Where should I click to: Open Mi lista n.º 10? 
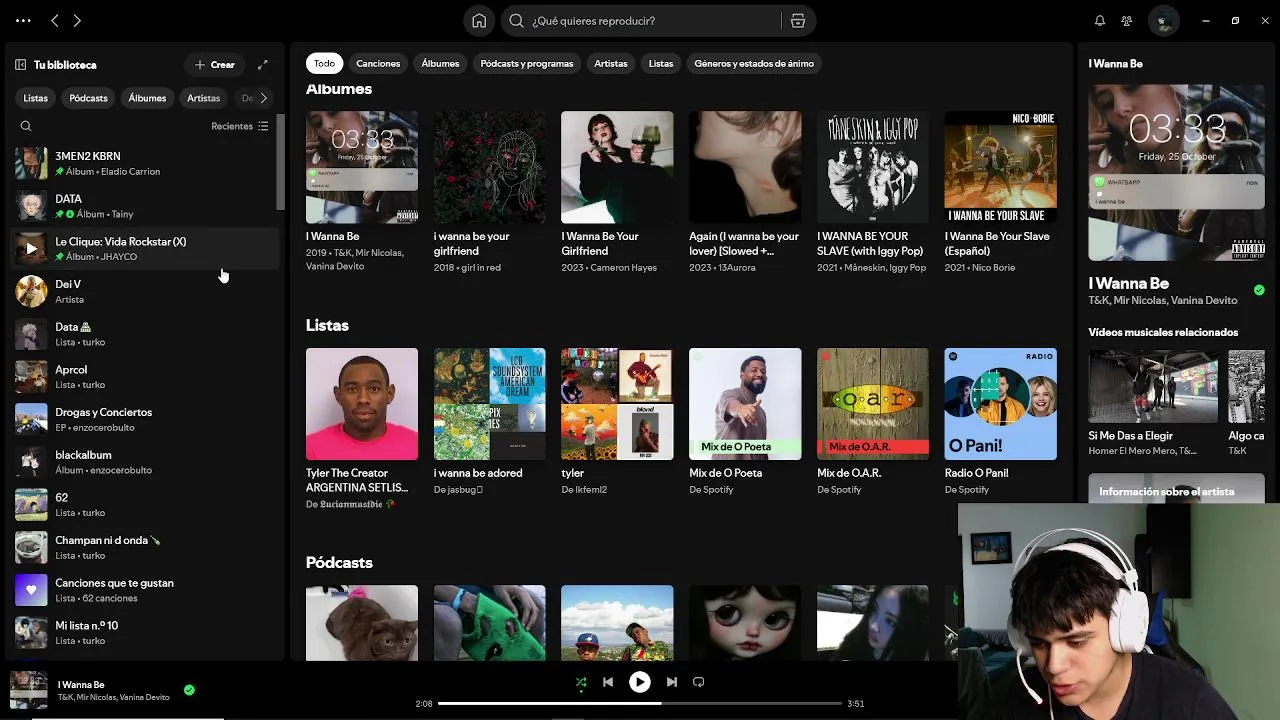(145, 632)
